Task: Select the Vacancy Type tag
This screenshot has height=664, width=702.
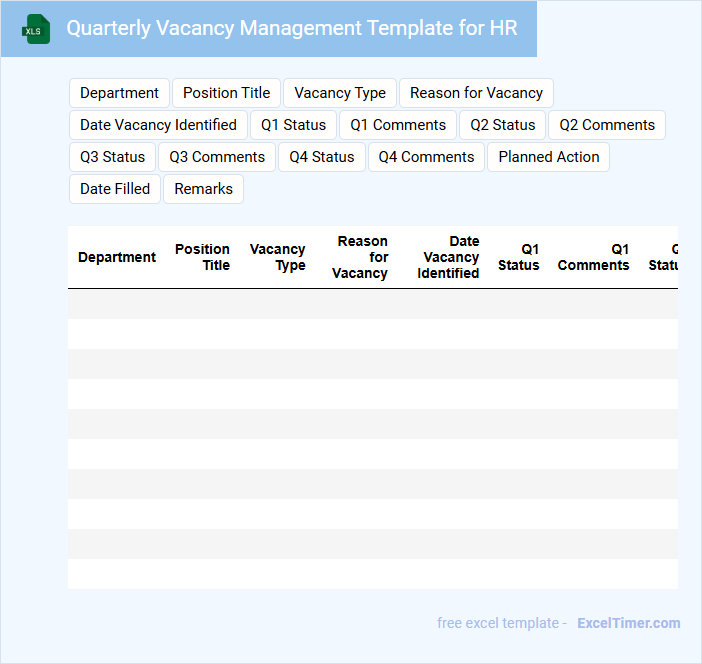Action: point(340,93)
